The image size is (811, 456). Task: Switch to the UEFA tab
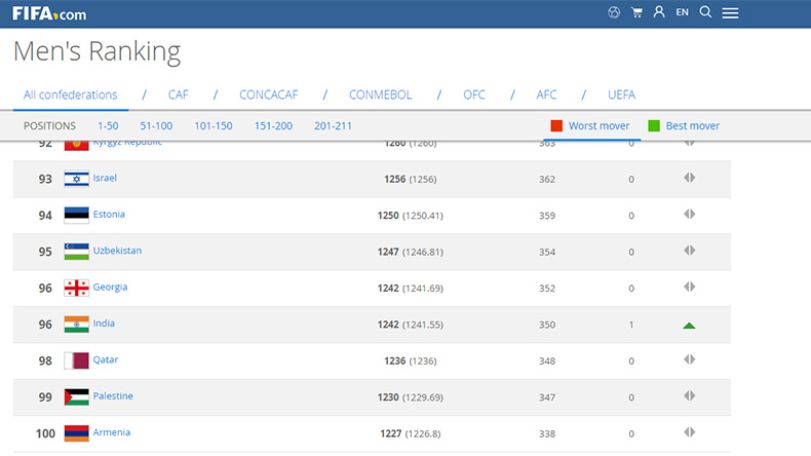pyautogui.click(x=621, y=95)
